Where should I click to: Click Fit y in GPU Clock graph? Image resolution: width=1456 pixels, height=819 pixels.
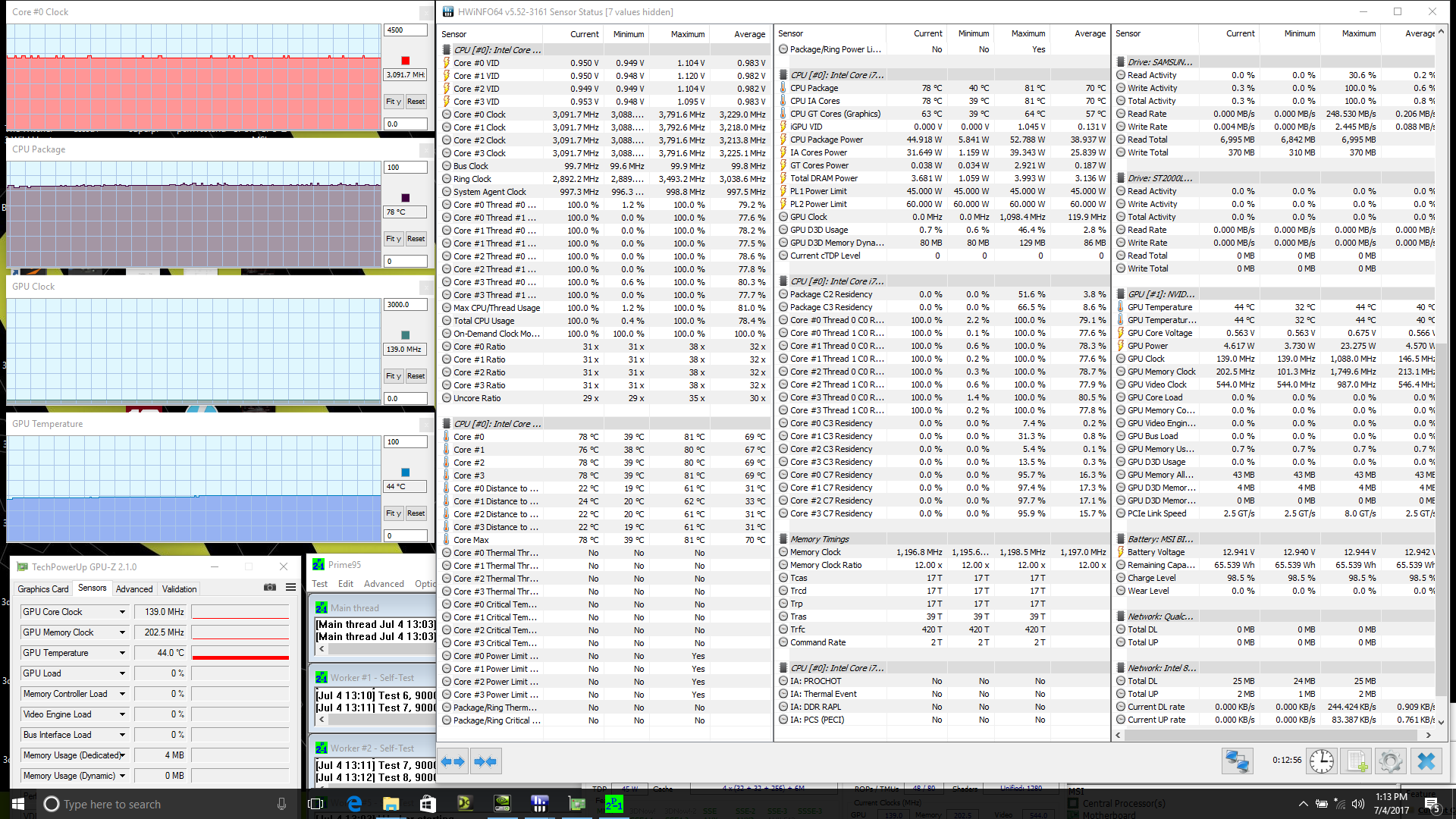(x=393, y=376)
